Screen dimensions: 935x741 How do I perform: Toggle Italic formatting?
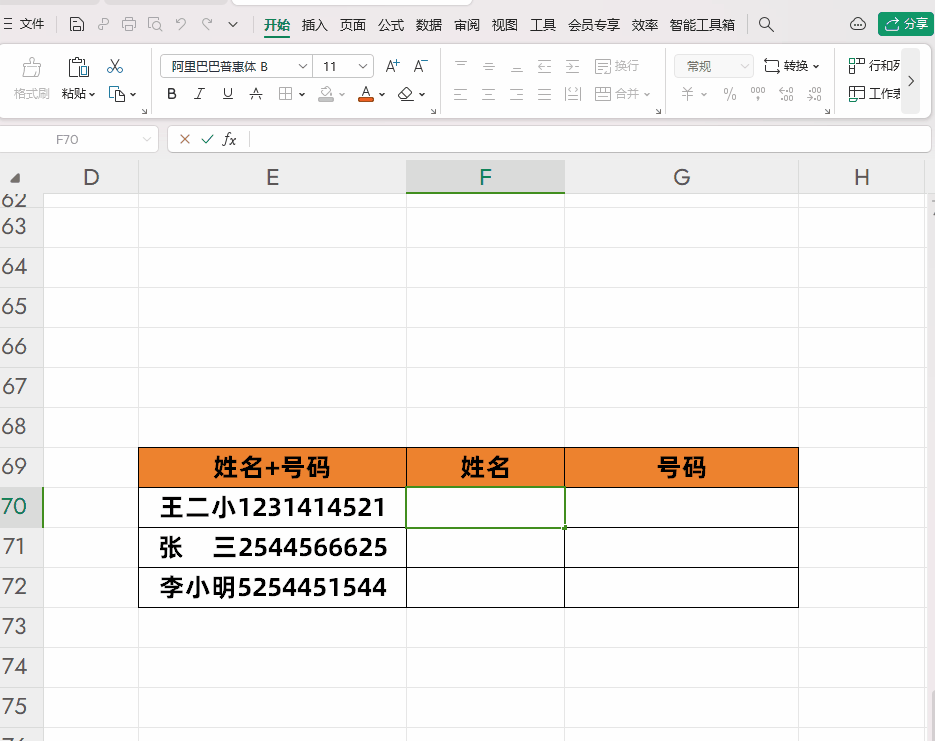click(x=199, y=93)
